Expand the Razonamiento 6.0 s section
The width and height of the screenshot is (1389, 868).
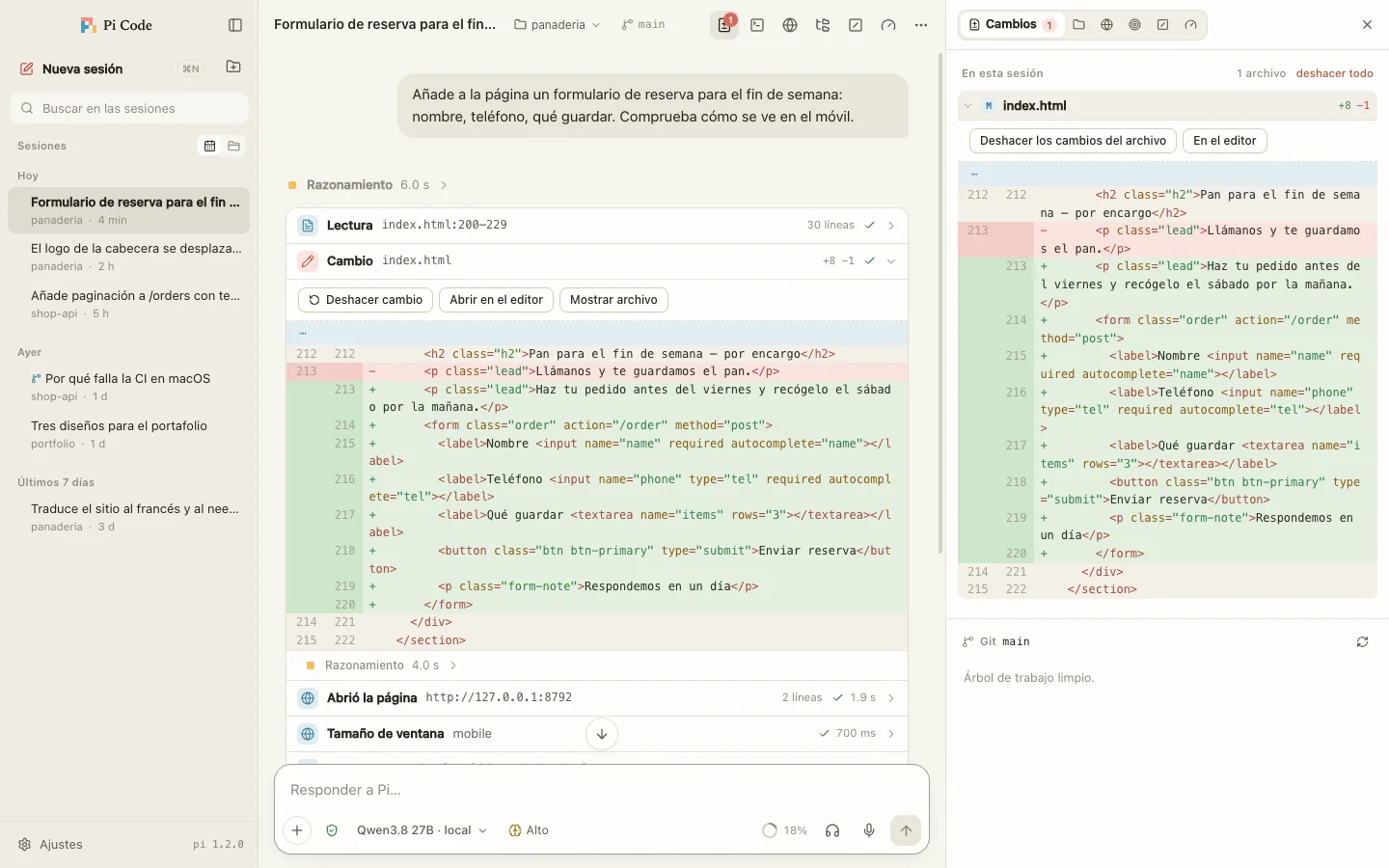[x=368, y=184]
